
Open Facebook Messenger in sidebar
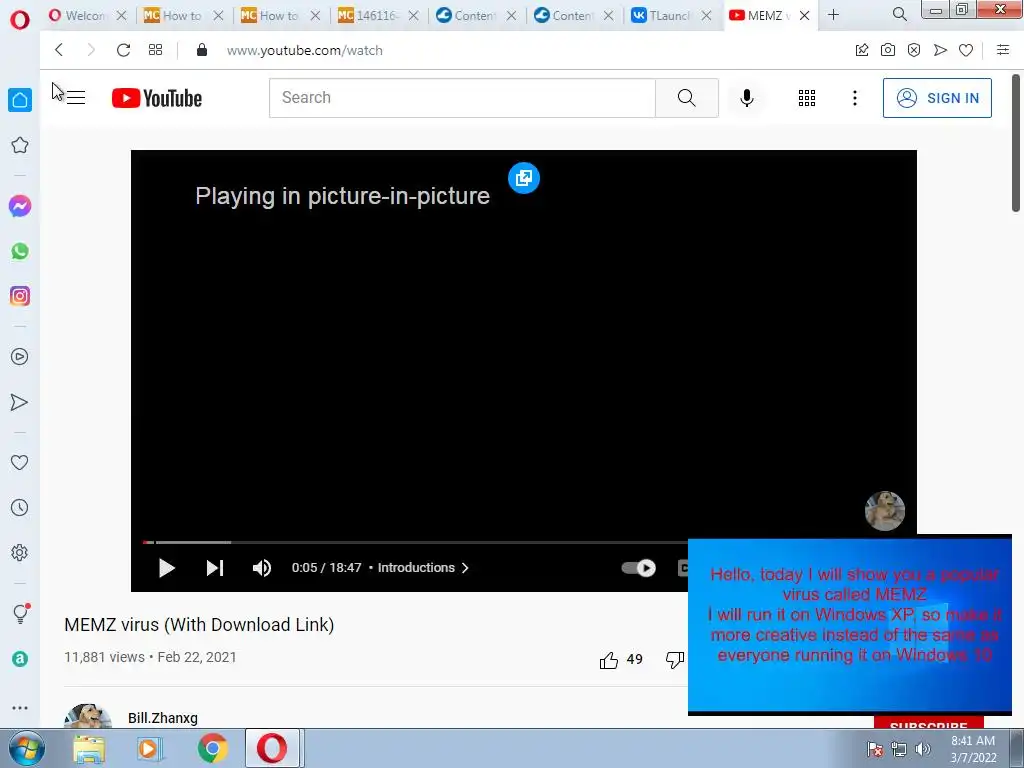click(20, 206)
